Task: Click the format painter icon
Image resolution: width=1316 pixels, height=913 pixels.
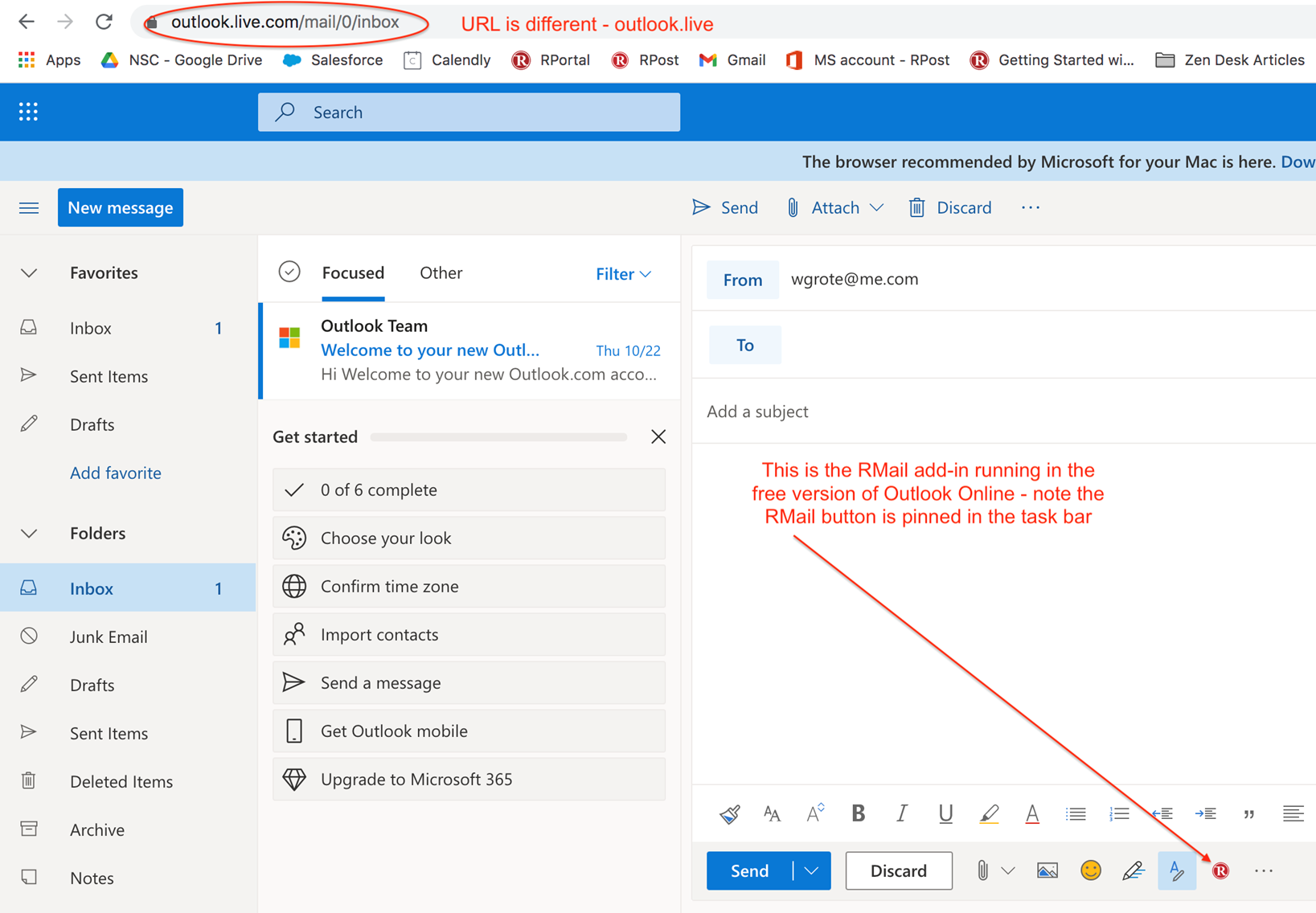Action: 729,813
